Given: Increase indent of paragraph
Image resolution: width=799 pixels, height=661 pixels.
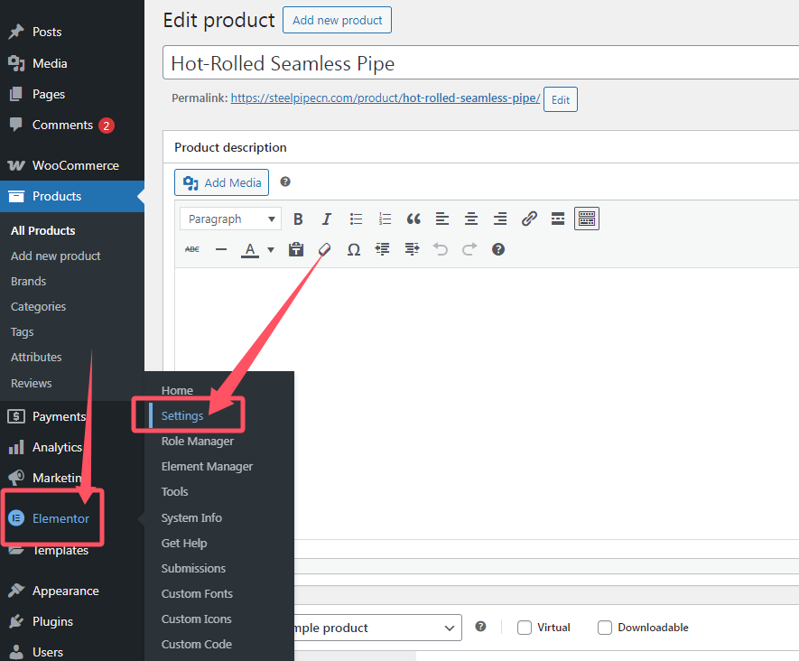Looking at the screenshot, I should pos(412,249).
